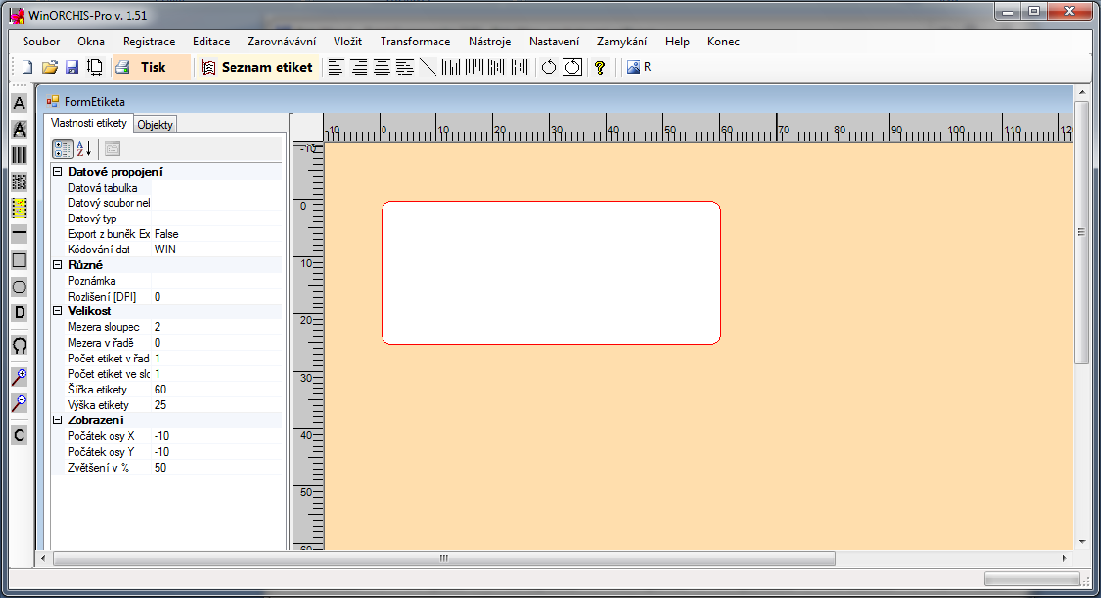The width and height of the screenshot is (1101, 598).
Task: Rotate with the first circular arrow icon
Action: [x=549, y=67]
